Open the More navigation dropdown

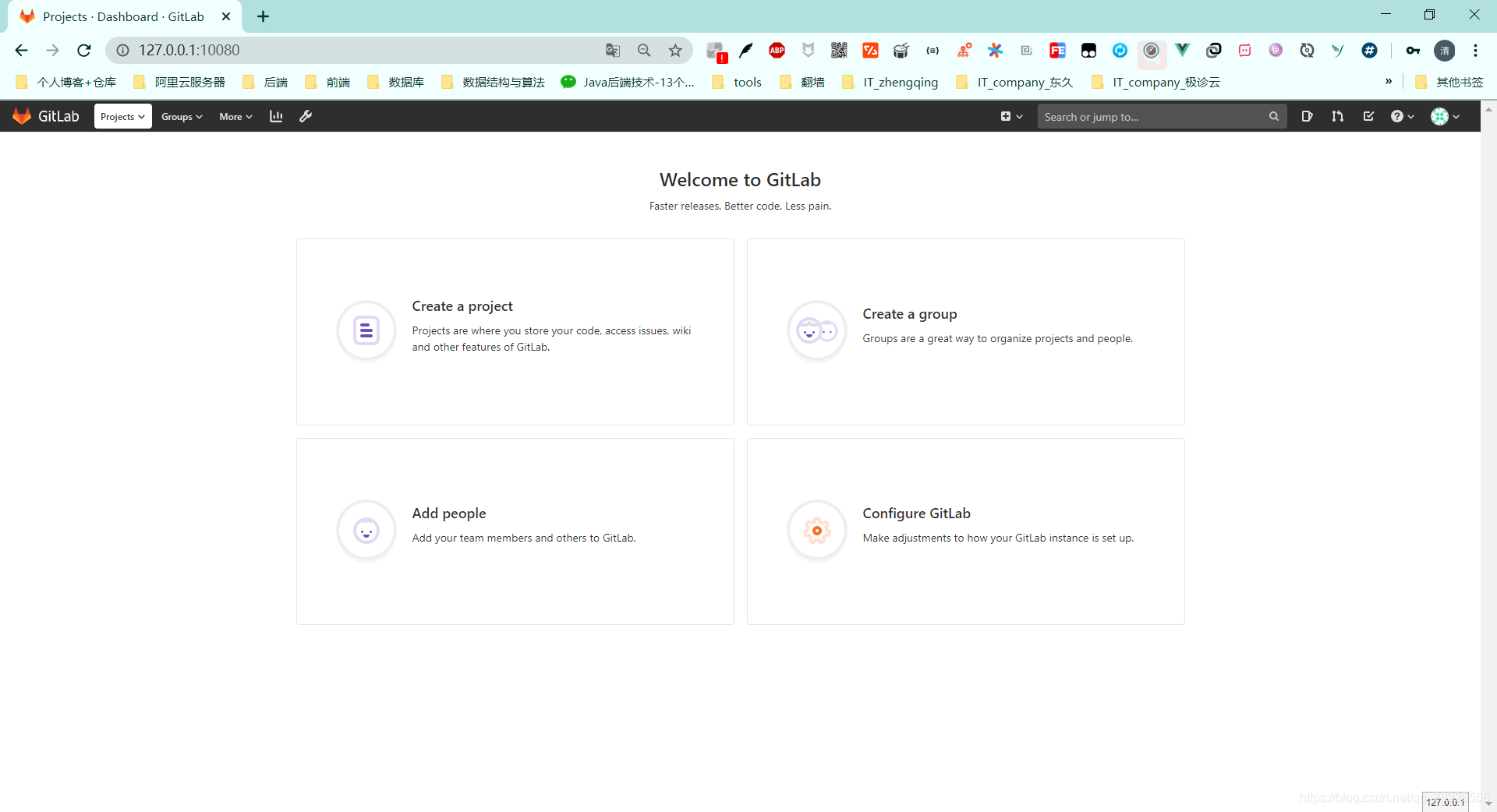click(x=235, y=116)
